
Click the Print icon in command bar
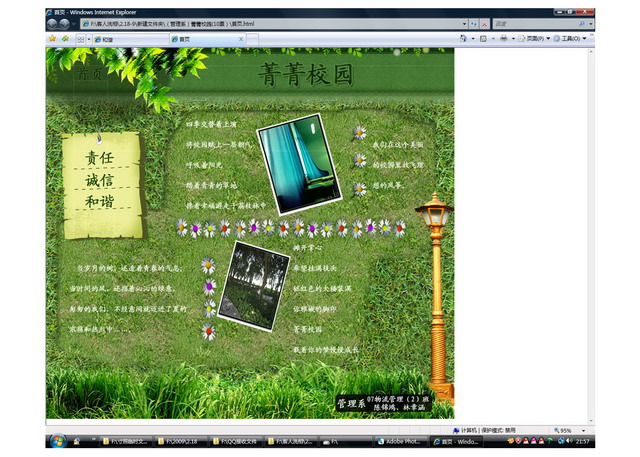coord(503,39)
